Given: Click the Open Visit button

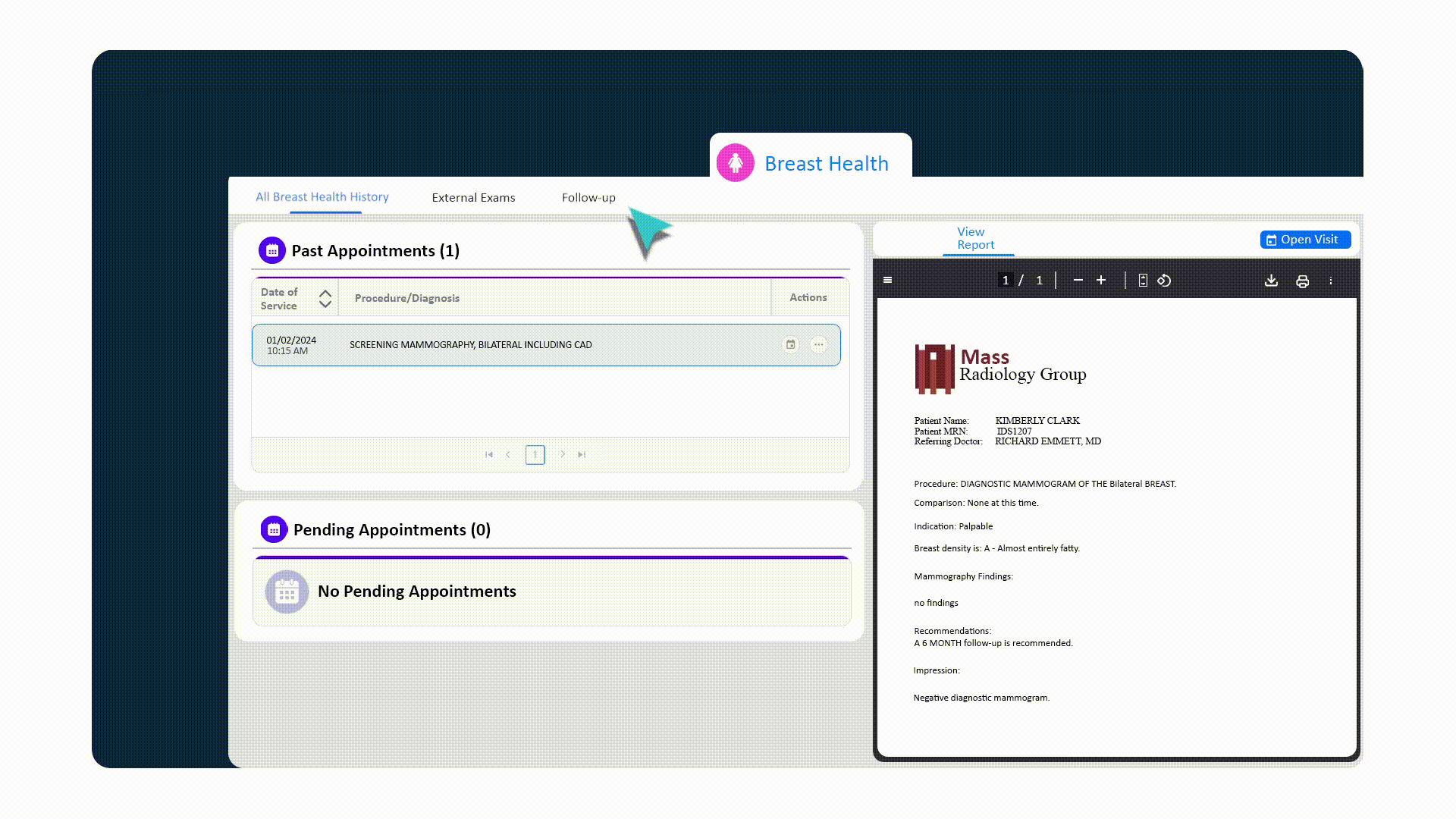Looking at the screenshot, I should click(1305, 239).
